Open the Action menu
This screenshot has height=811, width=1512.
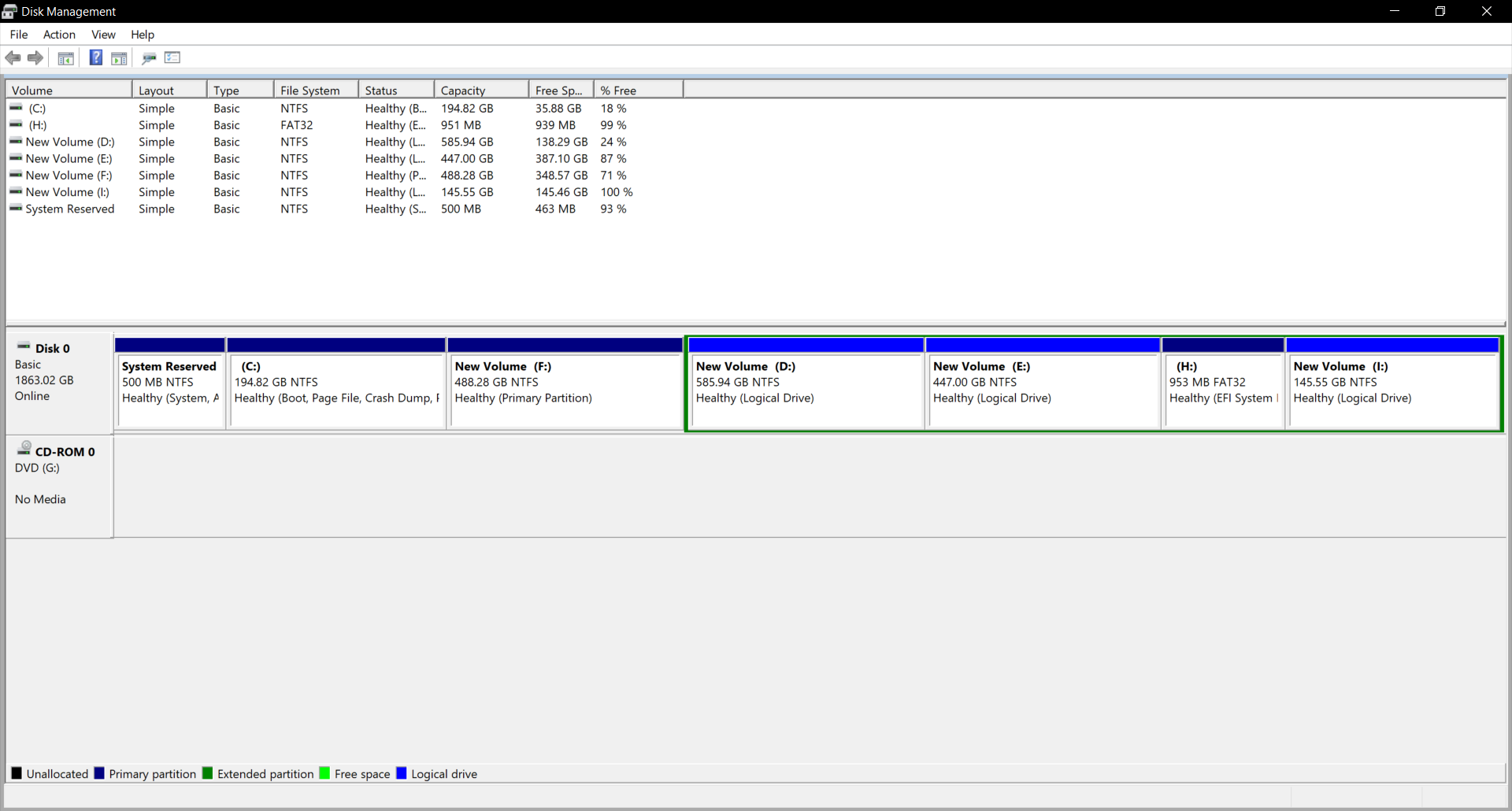point(59,35)
